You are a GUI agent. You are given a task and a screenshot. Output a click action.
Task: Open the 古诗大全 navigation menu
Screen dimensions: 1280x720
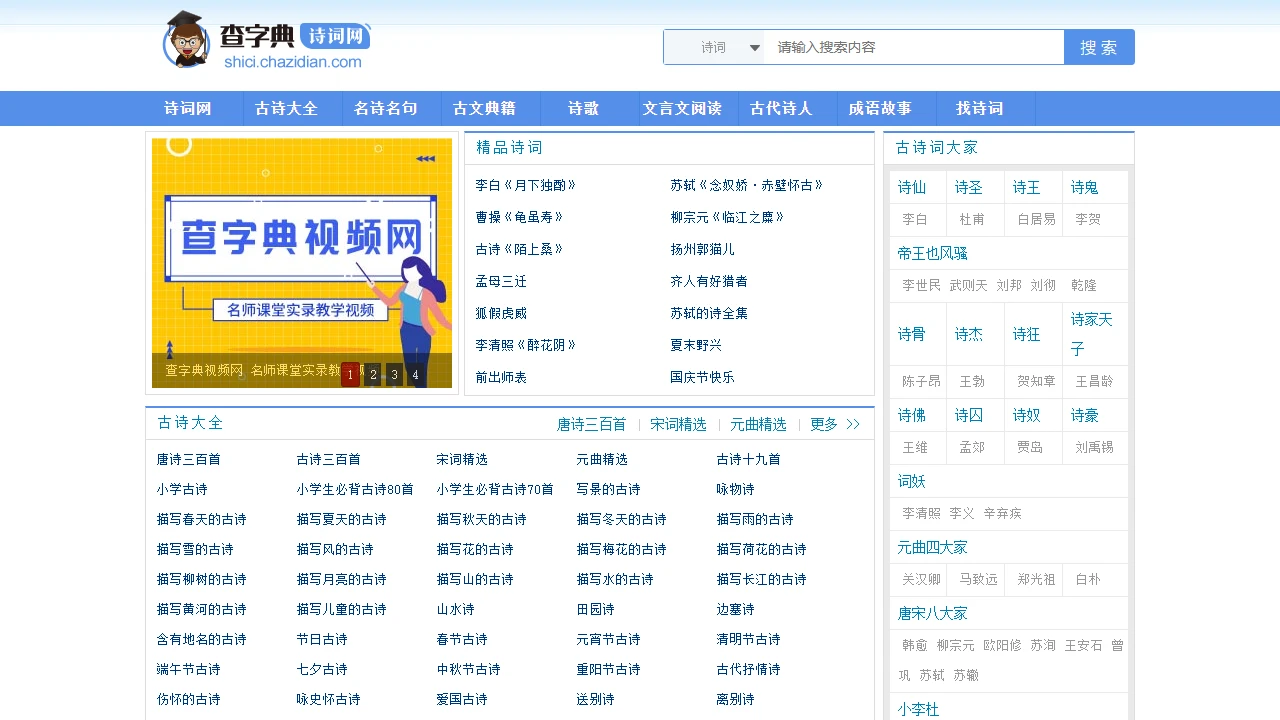click(x=289, y=108)
